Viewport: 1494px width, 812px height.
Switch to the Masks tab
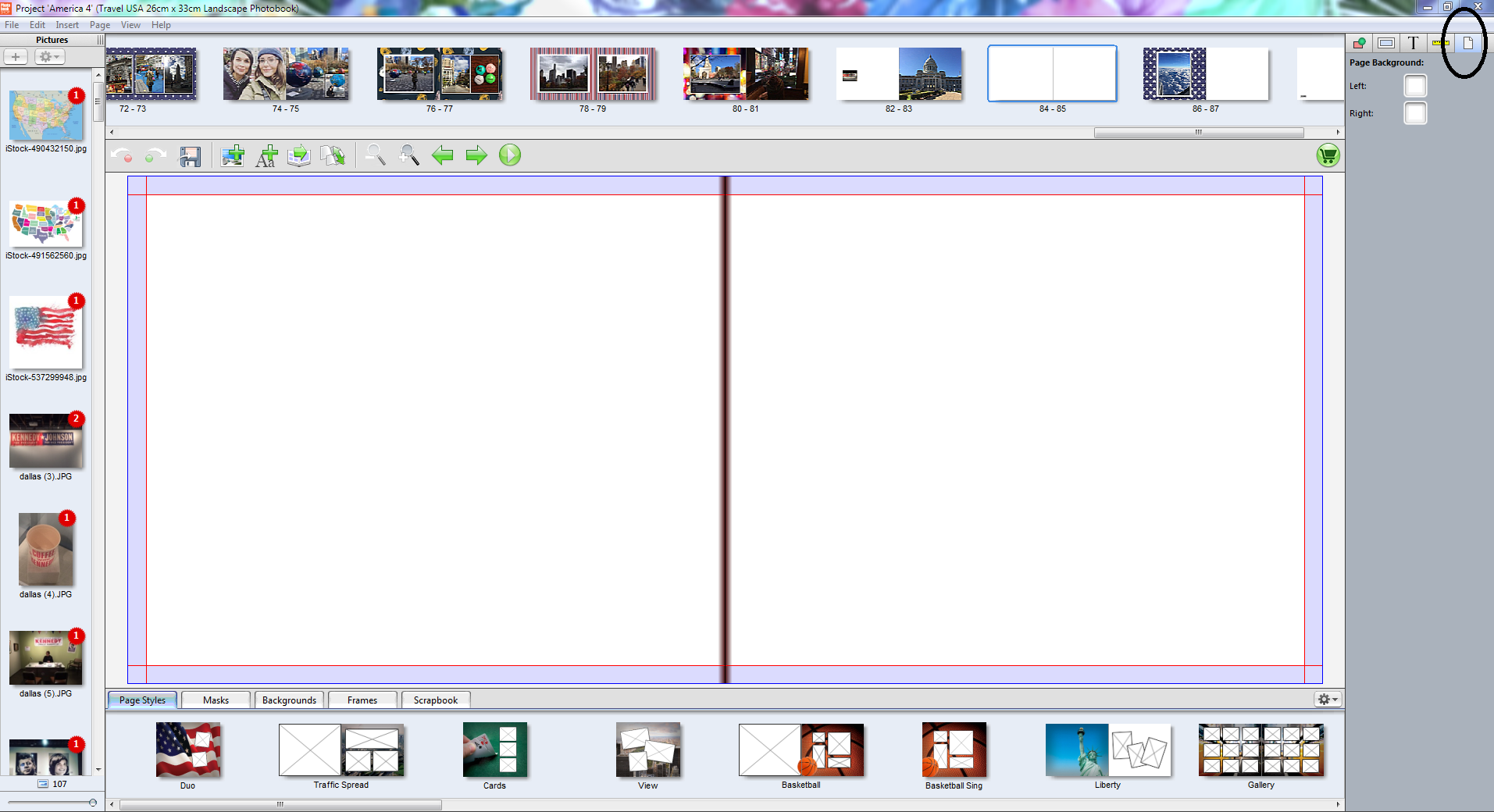click(x=216, y=700)
